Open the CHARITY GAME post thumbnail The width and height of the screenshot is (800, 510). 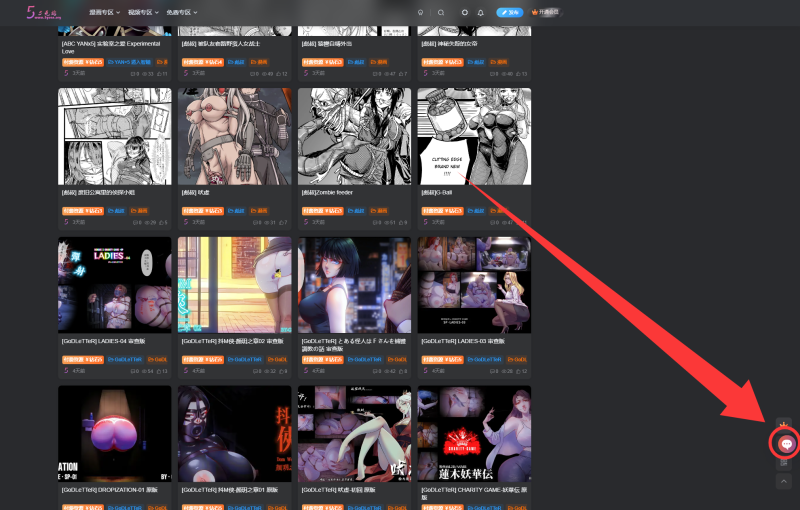(x=474, y=433)
